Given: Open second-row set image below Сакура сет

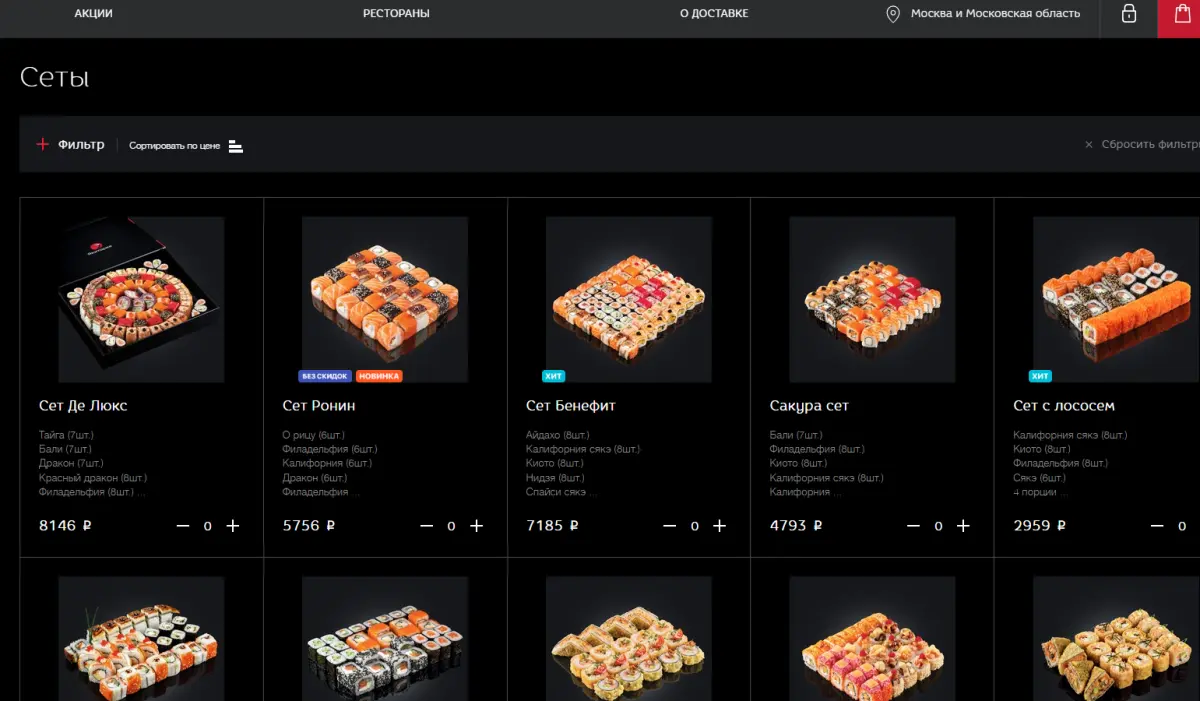Looking at the screenshot, I should click(872, 638).
